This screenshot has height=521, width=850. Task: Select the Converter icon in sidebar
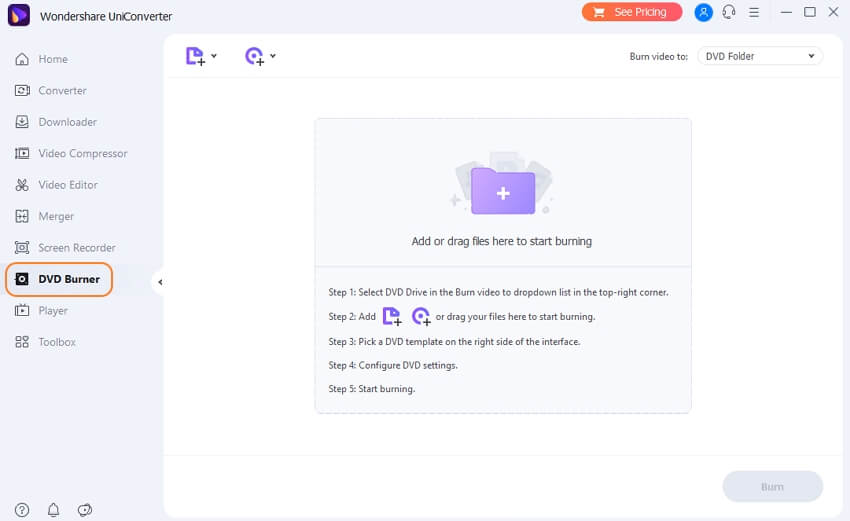coord(22,91)
